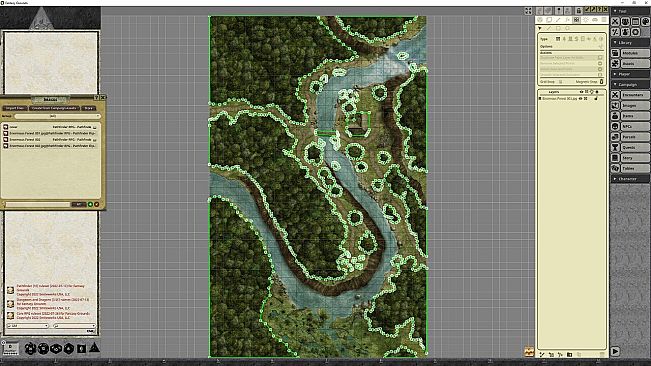
Task: Open the Assets library button
Action: point(635,63)
